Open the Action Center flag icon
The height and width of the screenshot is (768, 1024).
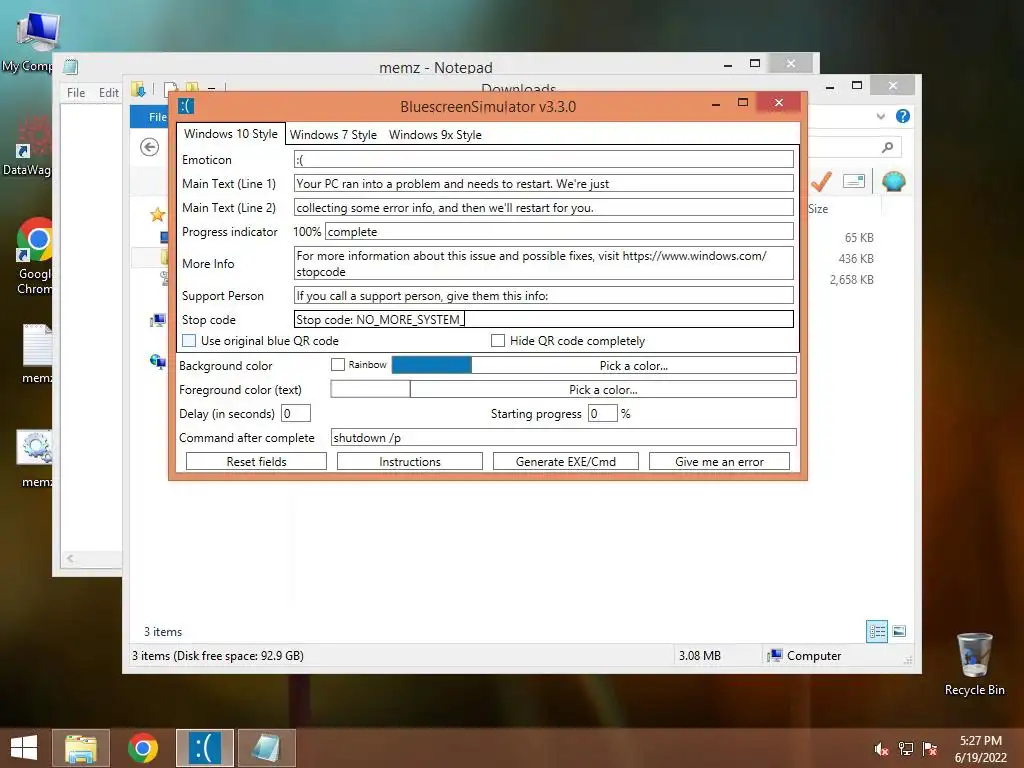click(x=930, y=748)
